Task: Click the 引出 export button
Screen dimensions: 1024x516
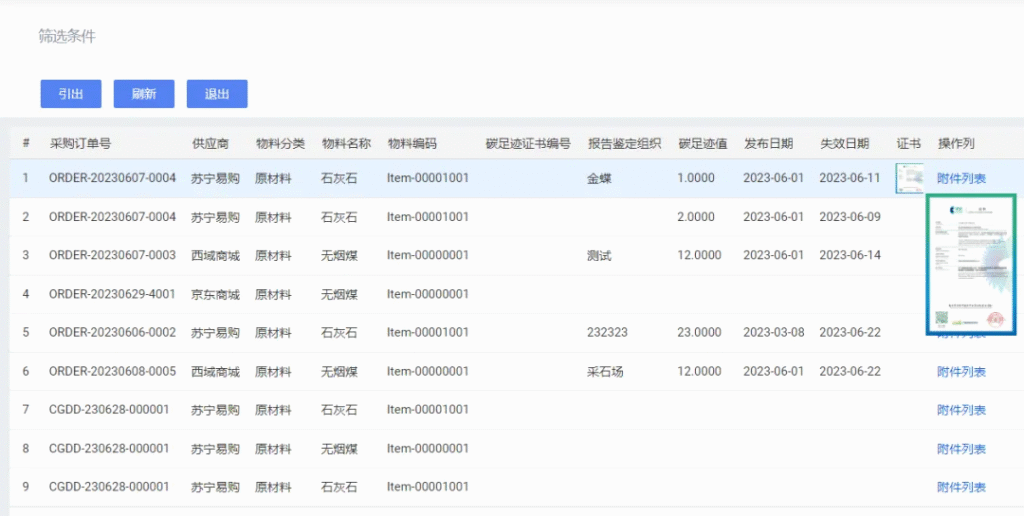Action: click(70, 94)
